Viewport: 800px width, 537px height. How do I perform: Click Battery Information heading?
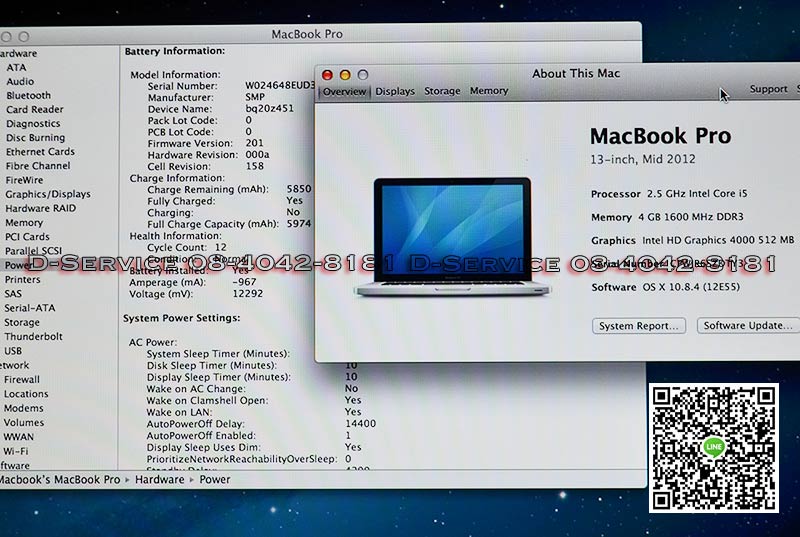coord(174,52)
